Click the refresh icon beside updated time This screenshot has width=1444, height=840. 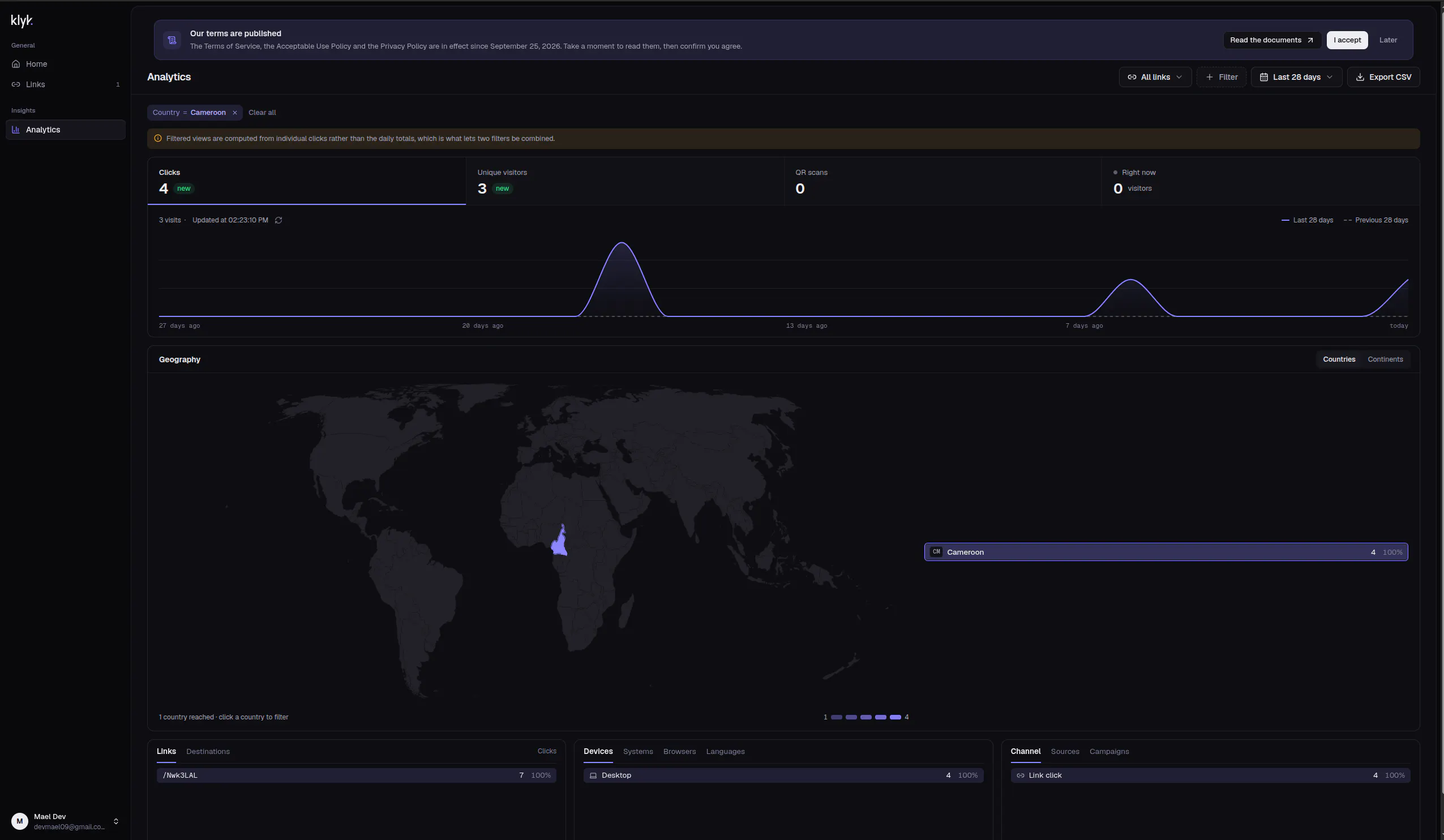[x=278, y=220]
